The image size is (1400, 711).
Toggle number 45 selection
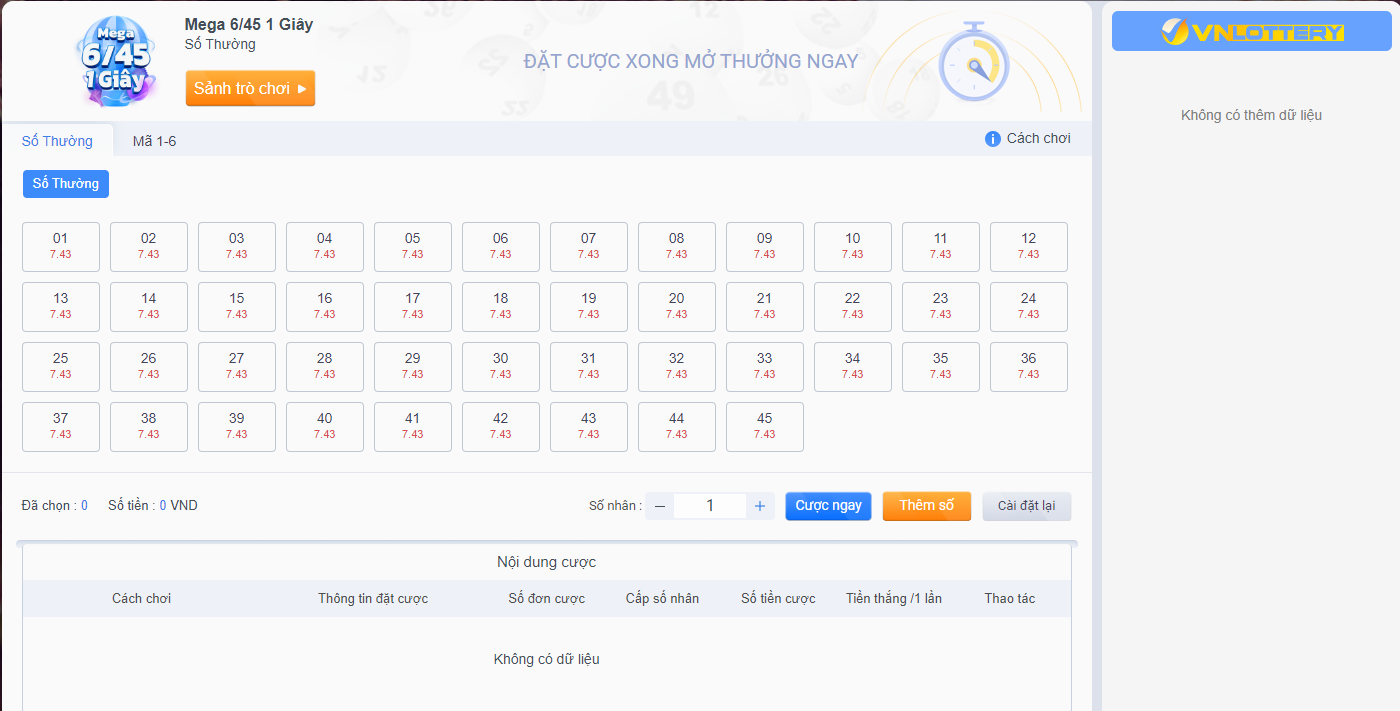(764, 426)
